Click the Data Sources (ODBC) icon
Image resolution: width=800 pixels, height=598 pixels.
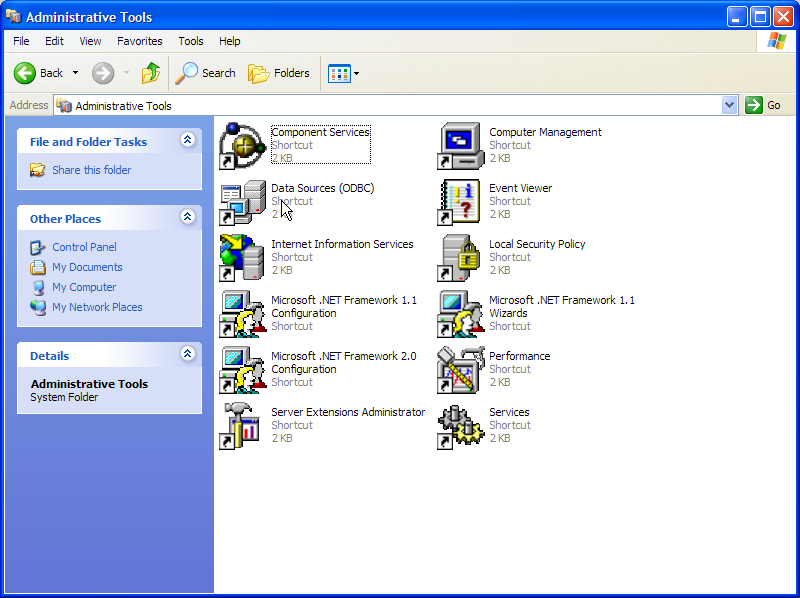pos(242,202)
